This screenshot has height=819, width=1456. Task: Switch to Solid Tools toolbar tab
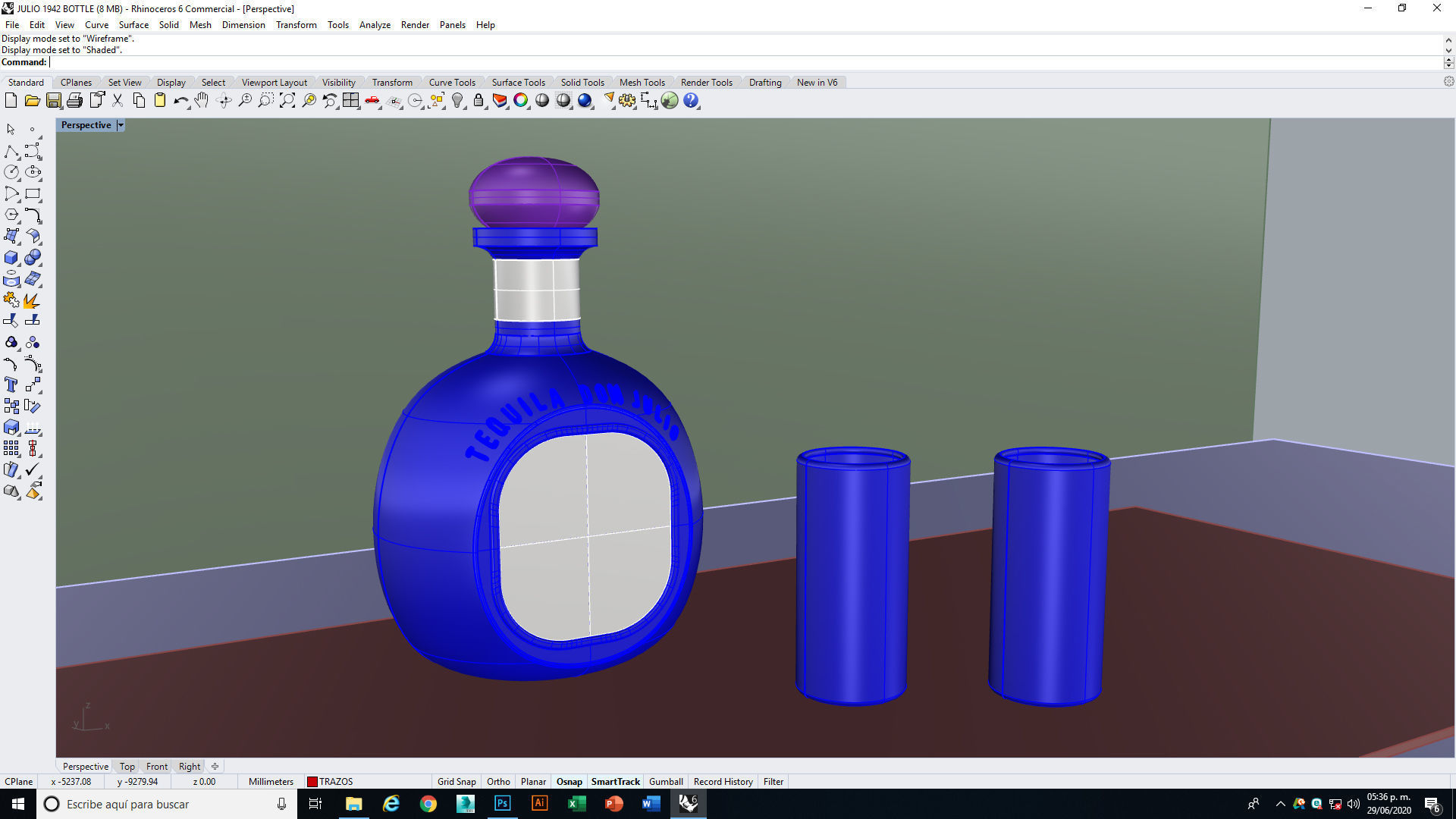(582, 83)
